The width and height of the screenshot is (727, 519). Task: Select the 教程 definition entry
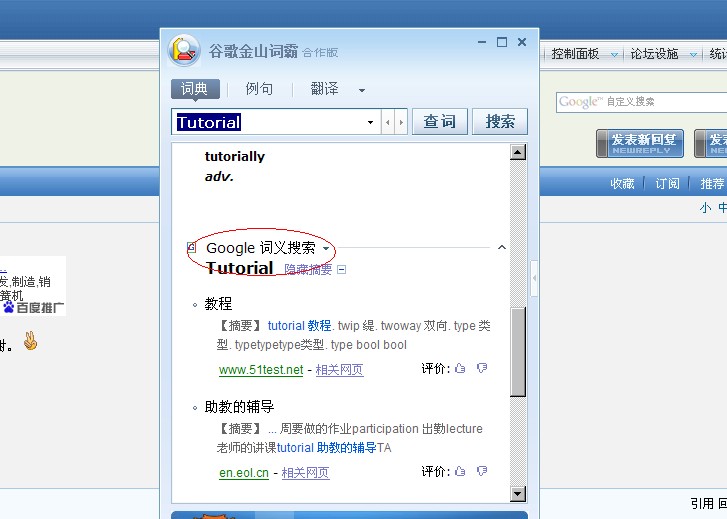218,304
